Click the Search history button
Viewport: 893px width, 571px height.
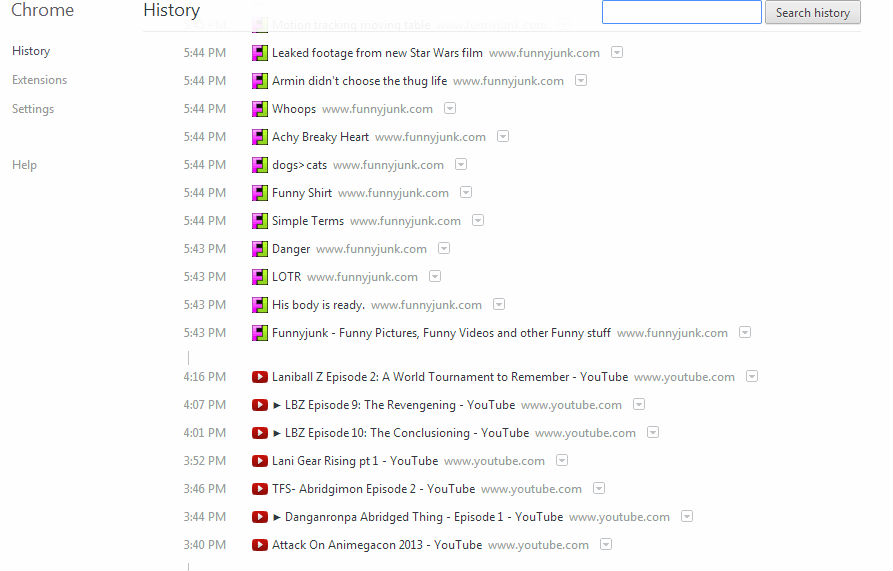click(x=813, y=13)
